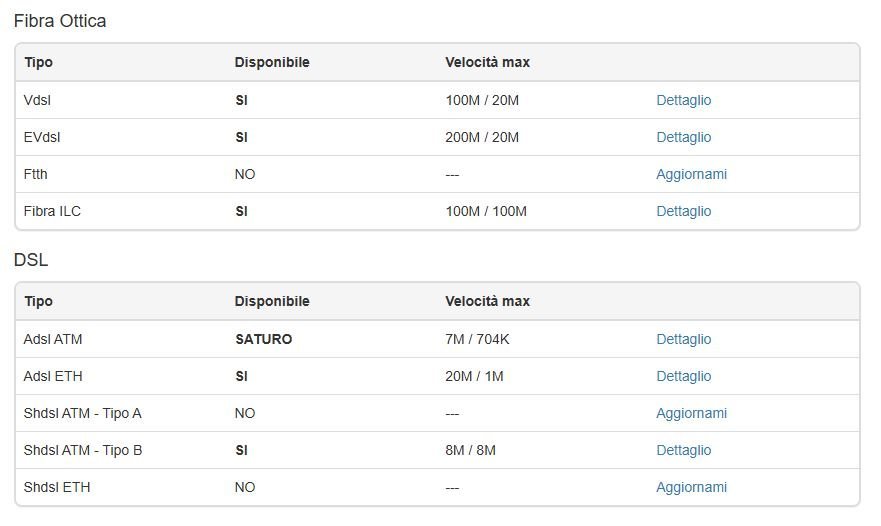The height and width of the screenshot is (526, 881).
Task: Show Dettaglio for Adsl ETH
Action: tap(683, 376)
